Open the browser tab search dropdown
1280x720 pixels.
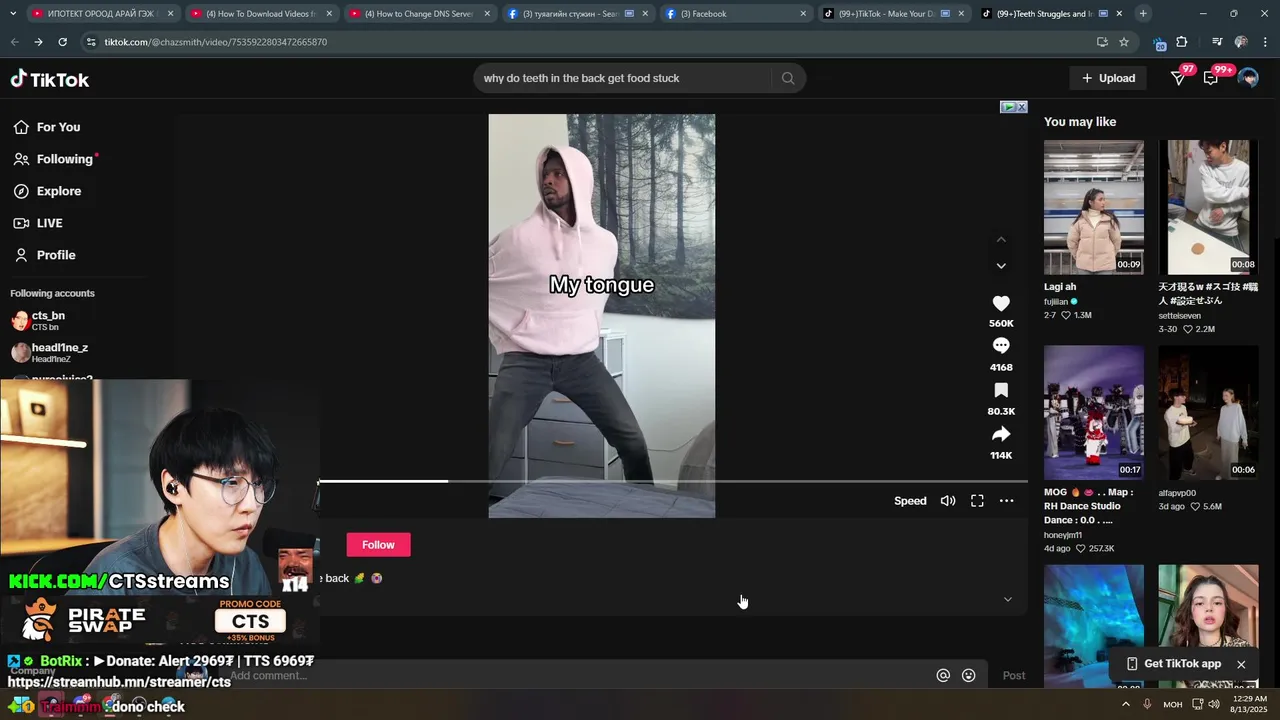tap(14, 14)
